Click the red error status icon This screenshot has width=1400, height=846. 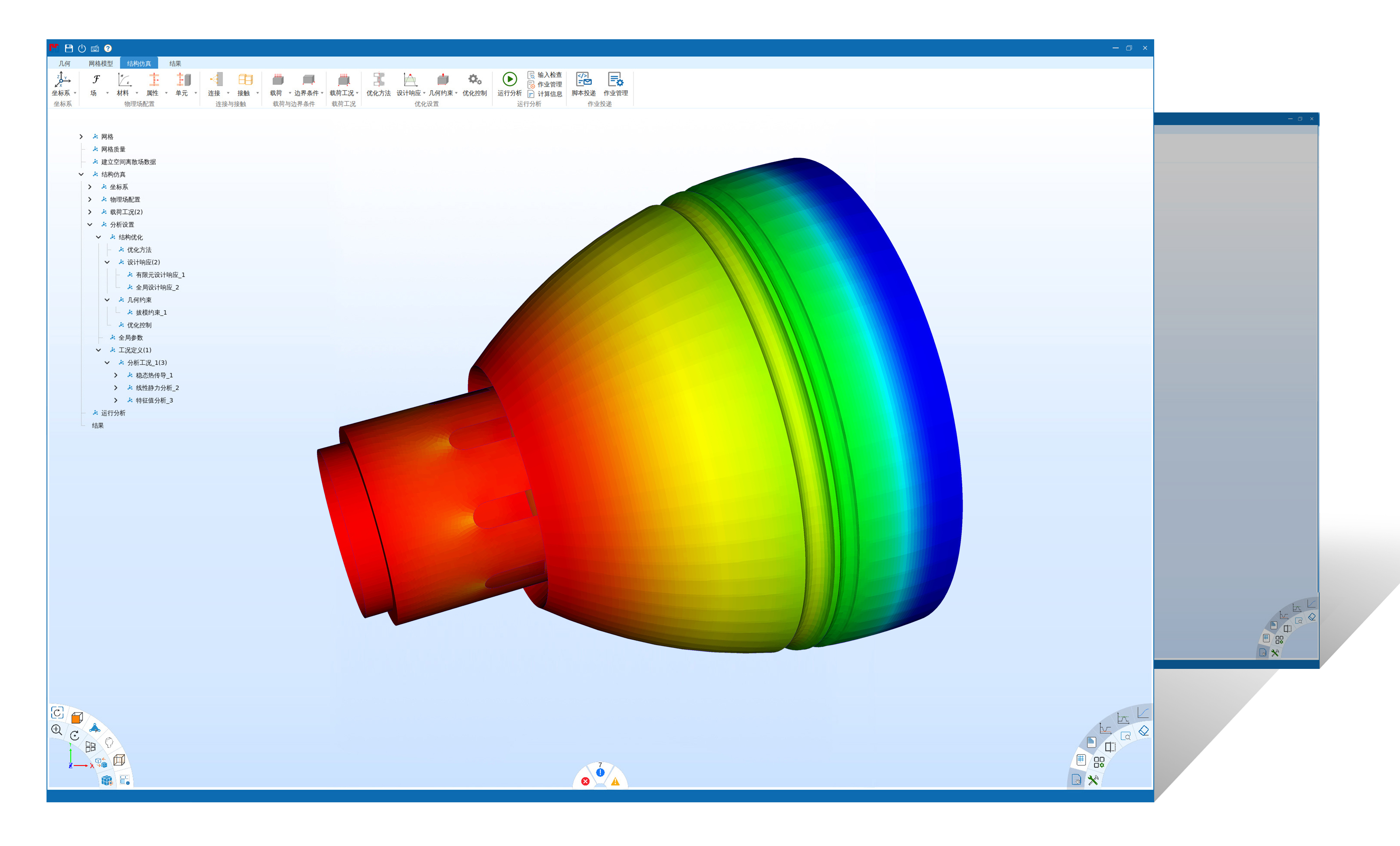click(x=585, y=781)
